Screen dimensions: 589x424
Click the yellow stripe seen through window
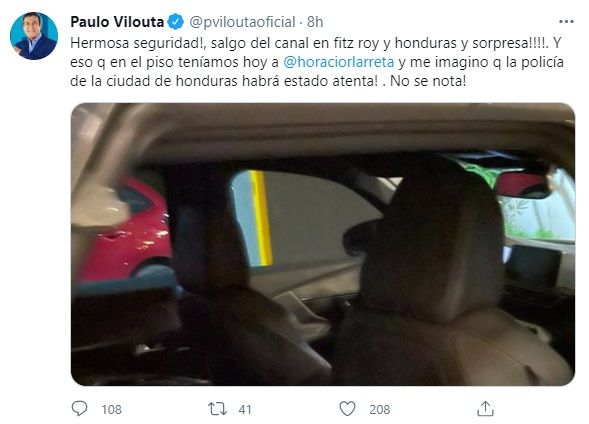click(261, 218)
